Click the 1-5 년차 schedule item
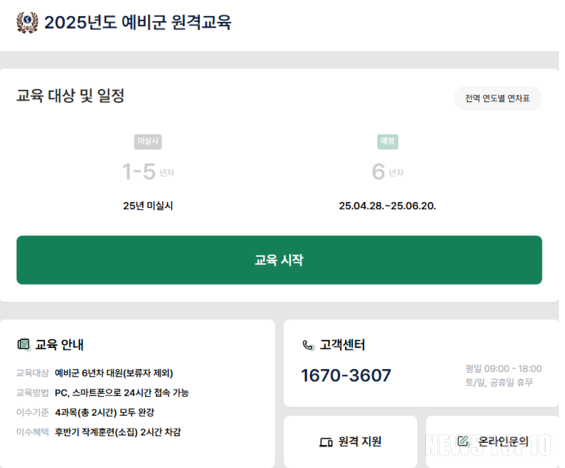Viewport: 565px width, 468px height. pyautogui.click(x=148, y=171)
